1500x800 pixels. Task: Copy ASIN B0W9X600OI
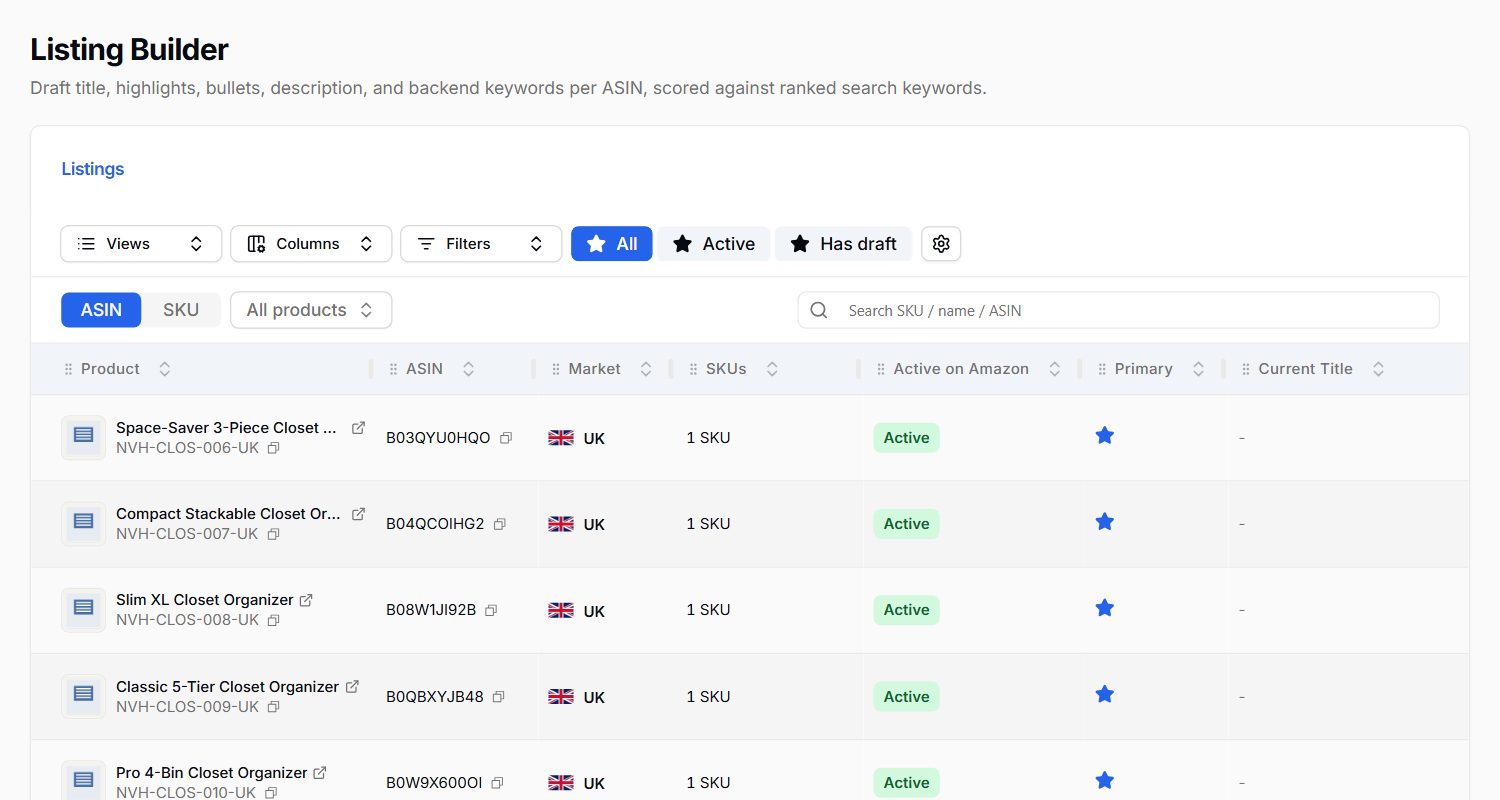[x=497, y=783]
